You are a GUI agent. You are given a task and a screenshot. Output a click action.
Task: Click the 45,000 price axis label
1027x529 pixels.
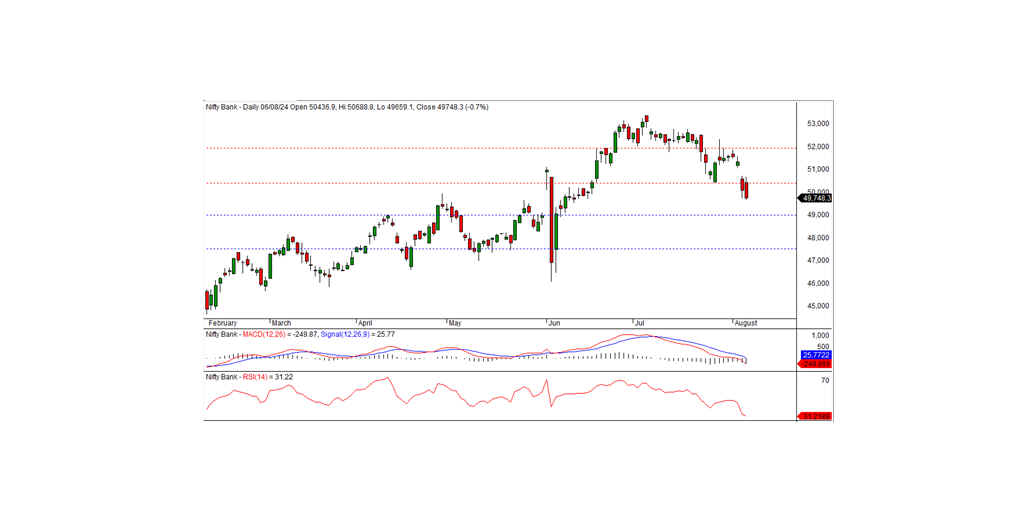point(819,306)
